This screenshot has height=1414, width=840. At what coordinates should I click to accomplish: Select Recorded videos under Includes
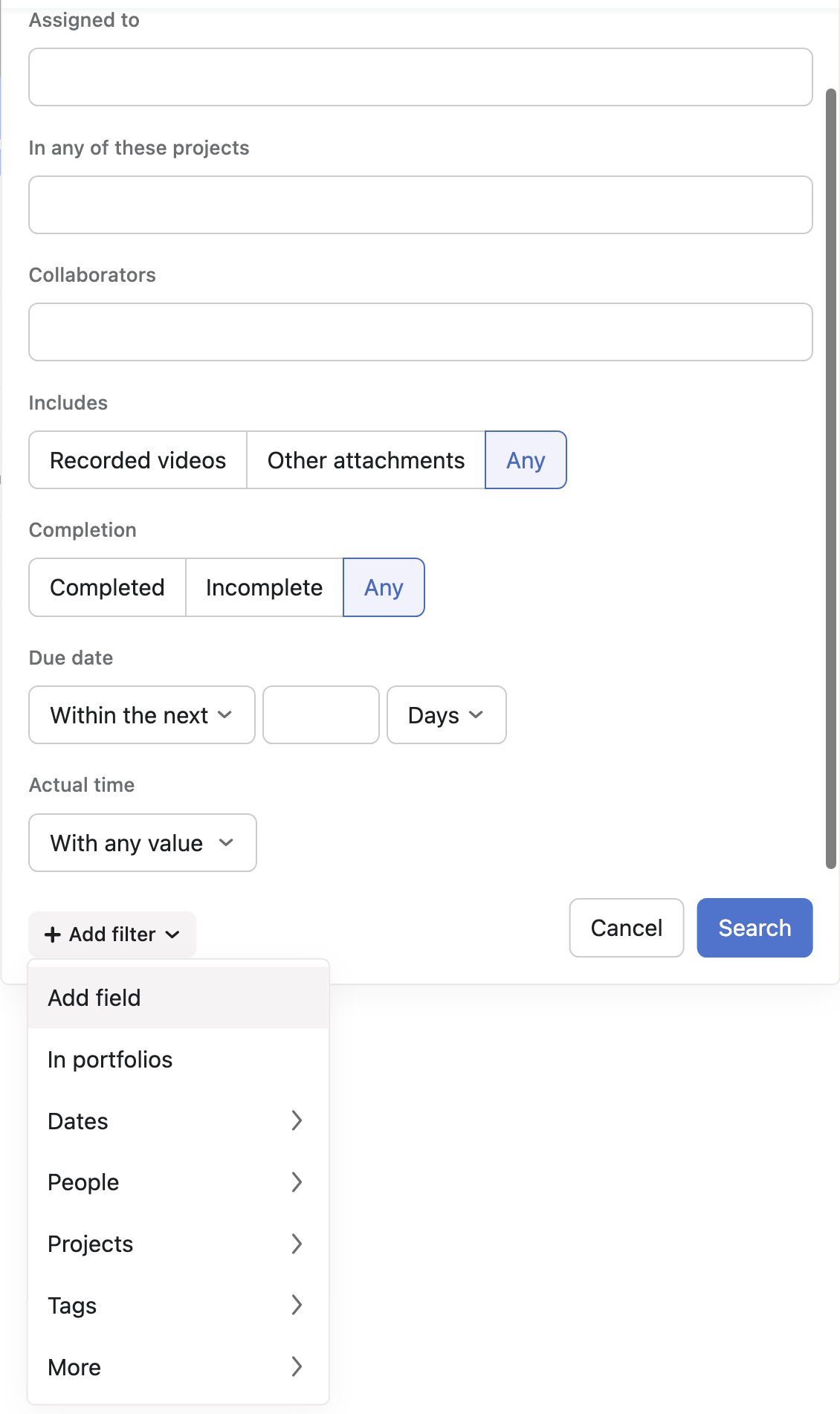(x=138, y=460)
